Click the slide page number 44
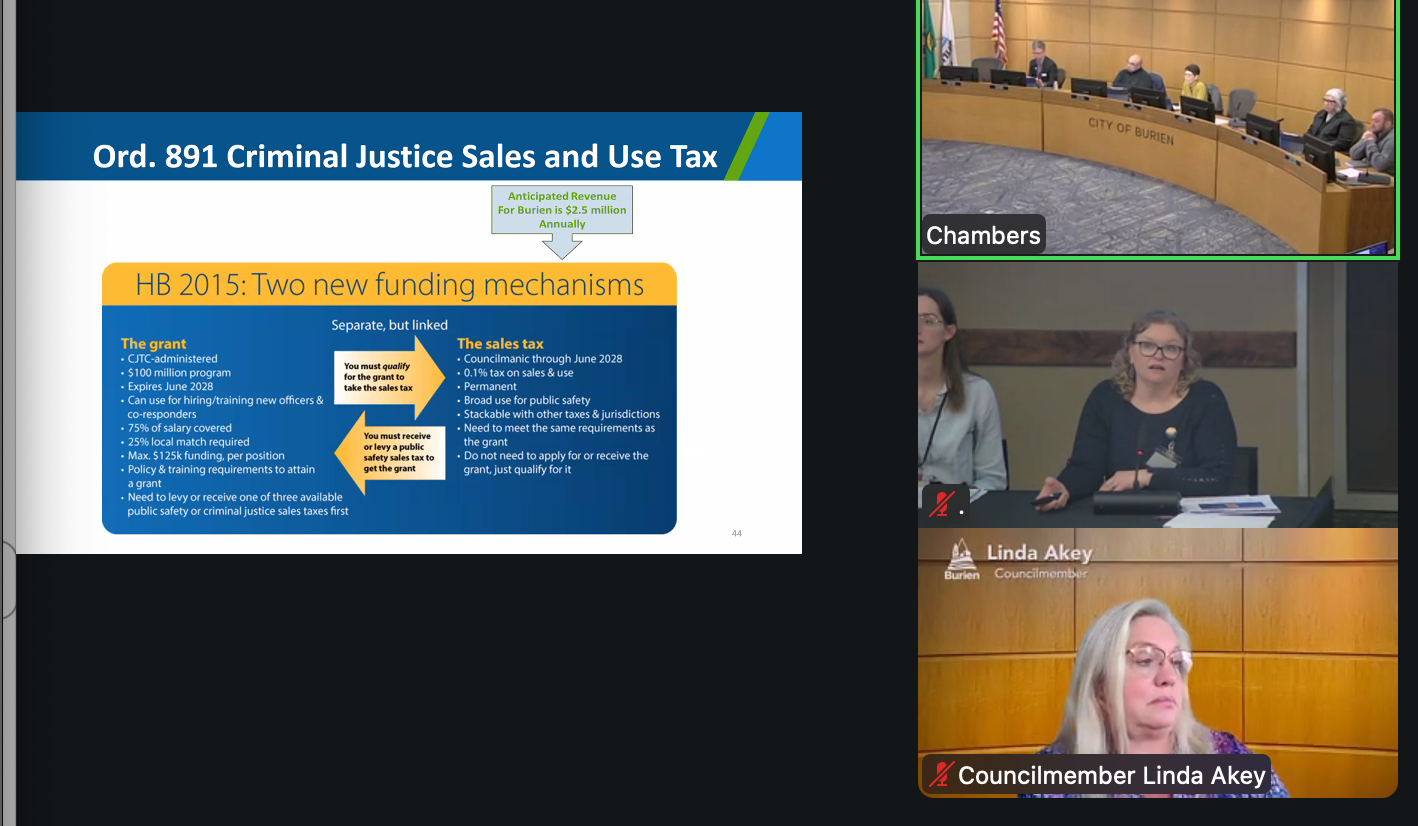 coord(737,533)
